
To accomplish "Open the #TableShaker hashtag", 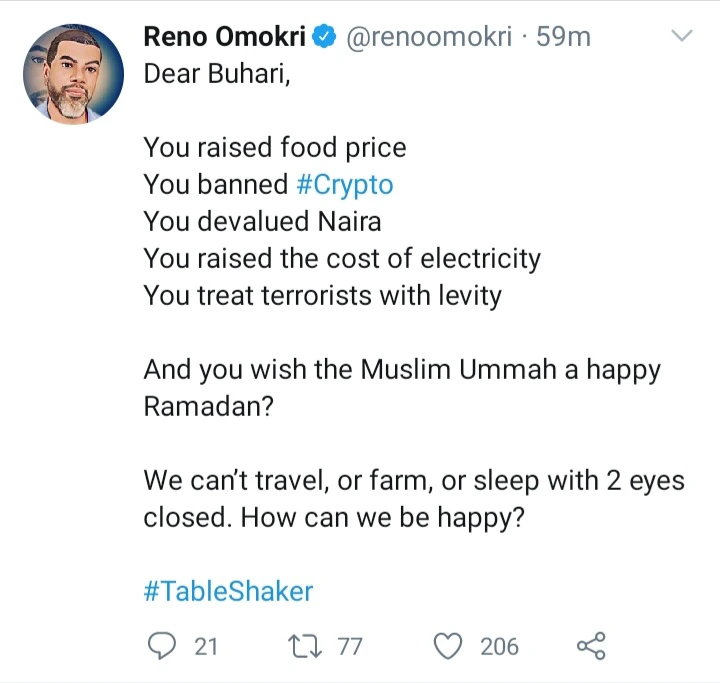I will pos(228,591).
